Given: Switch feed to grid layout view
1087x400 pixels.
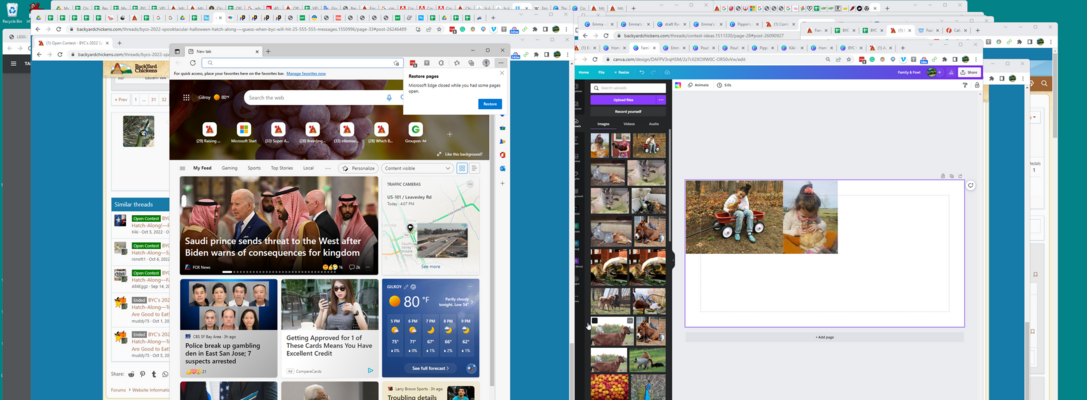Looking at the screenshot, I should 462,168.
